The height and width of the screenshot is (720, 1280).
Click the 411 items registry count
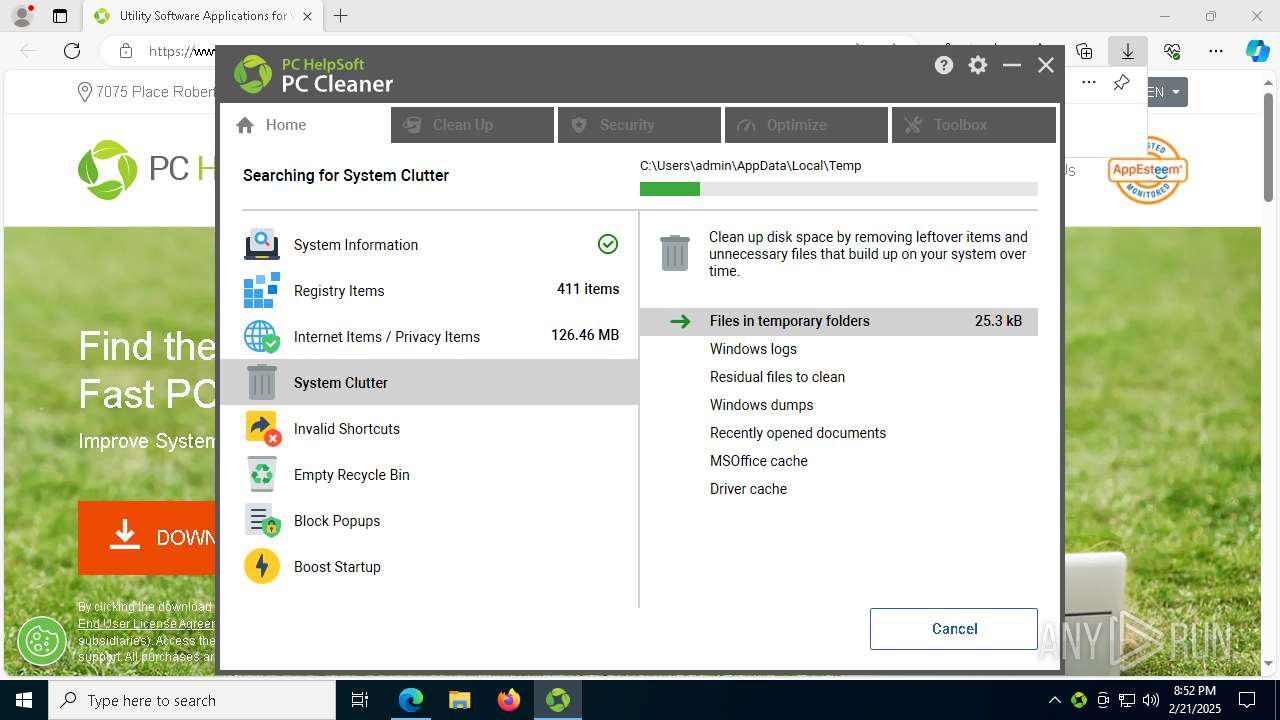point(588,289)
